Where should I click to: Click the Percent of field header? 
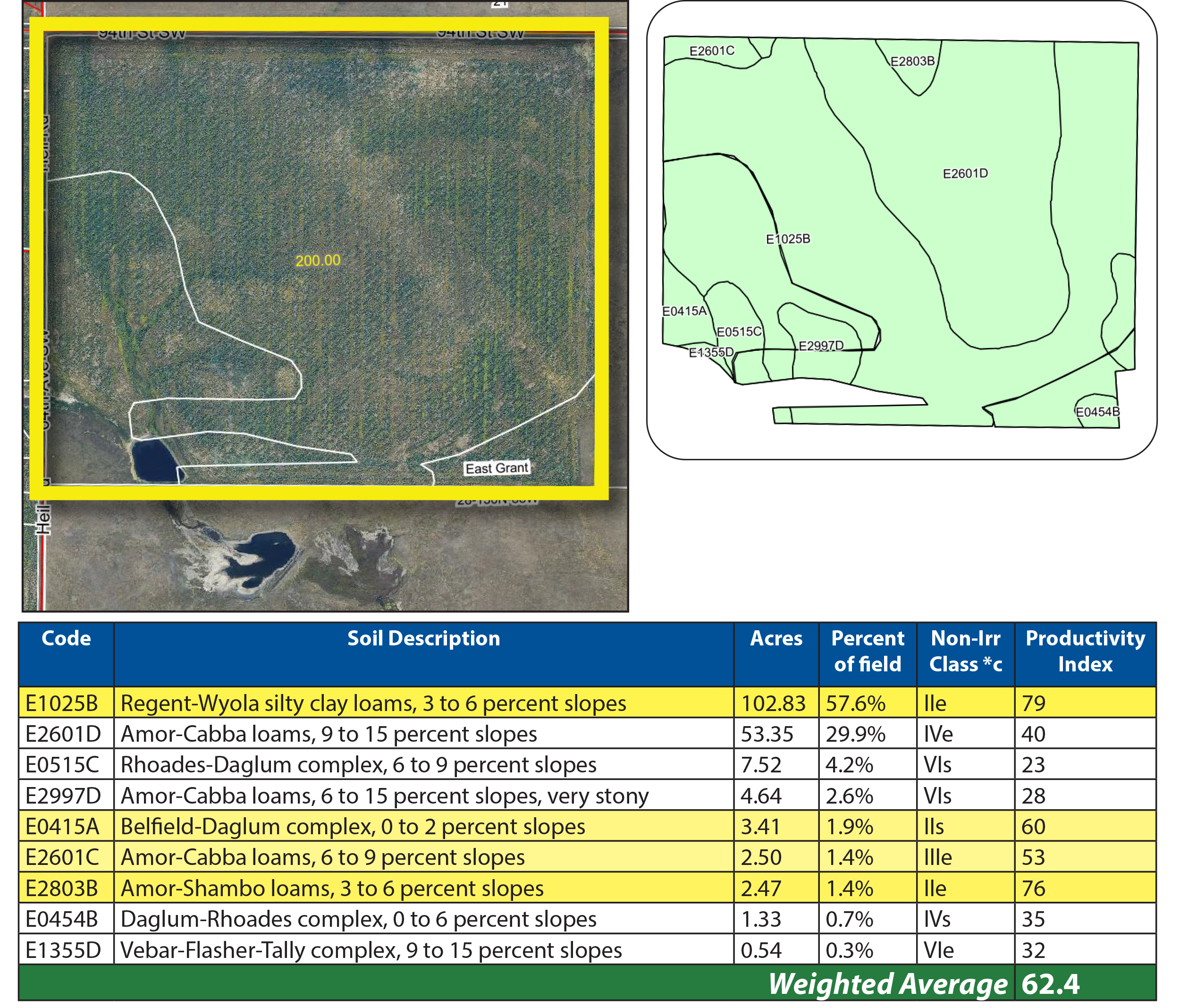click(868, 651)
